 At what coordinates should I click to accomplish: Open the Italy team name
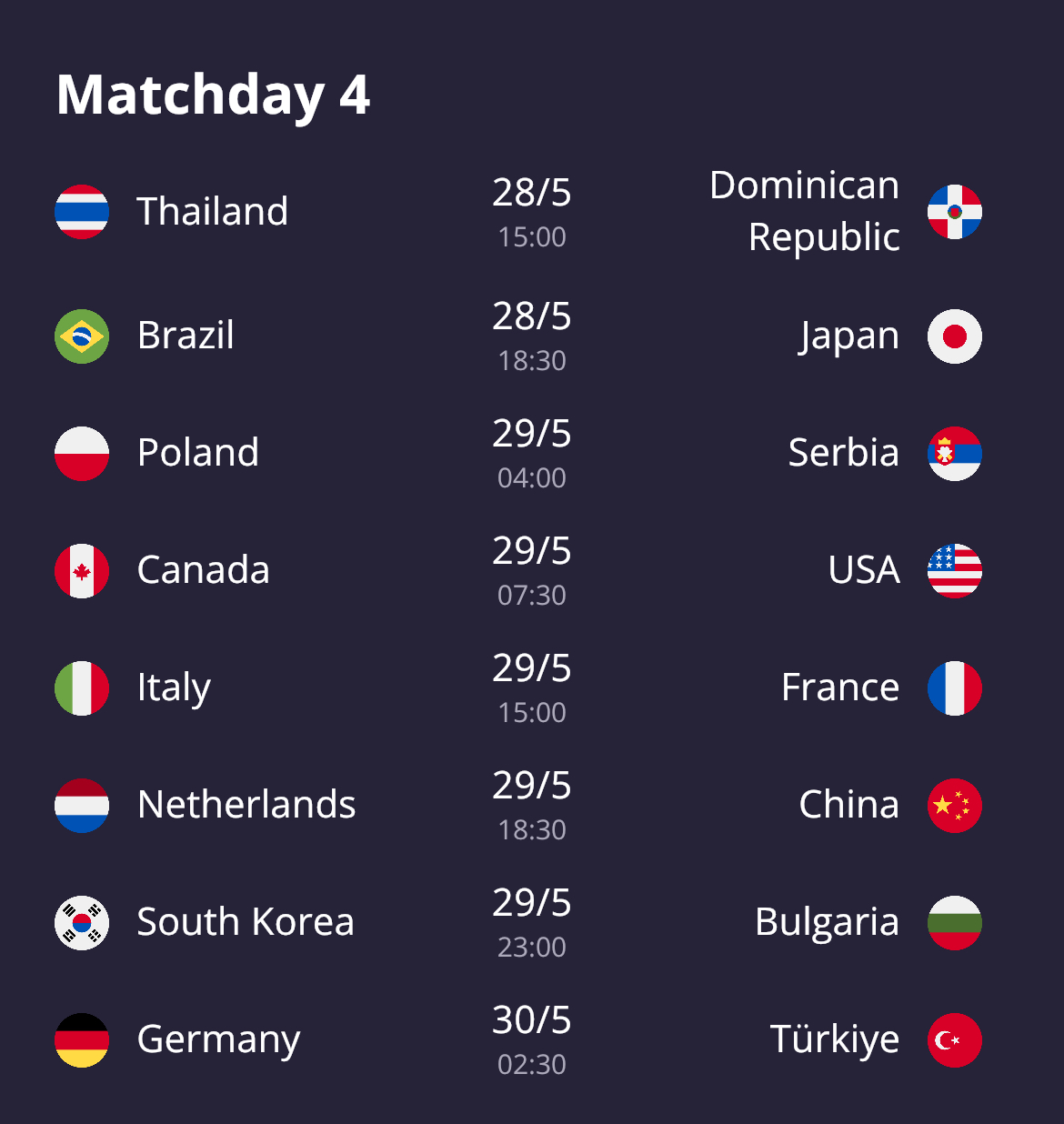pyautogui.click(x=174, y=688)
